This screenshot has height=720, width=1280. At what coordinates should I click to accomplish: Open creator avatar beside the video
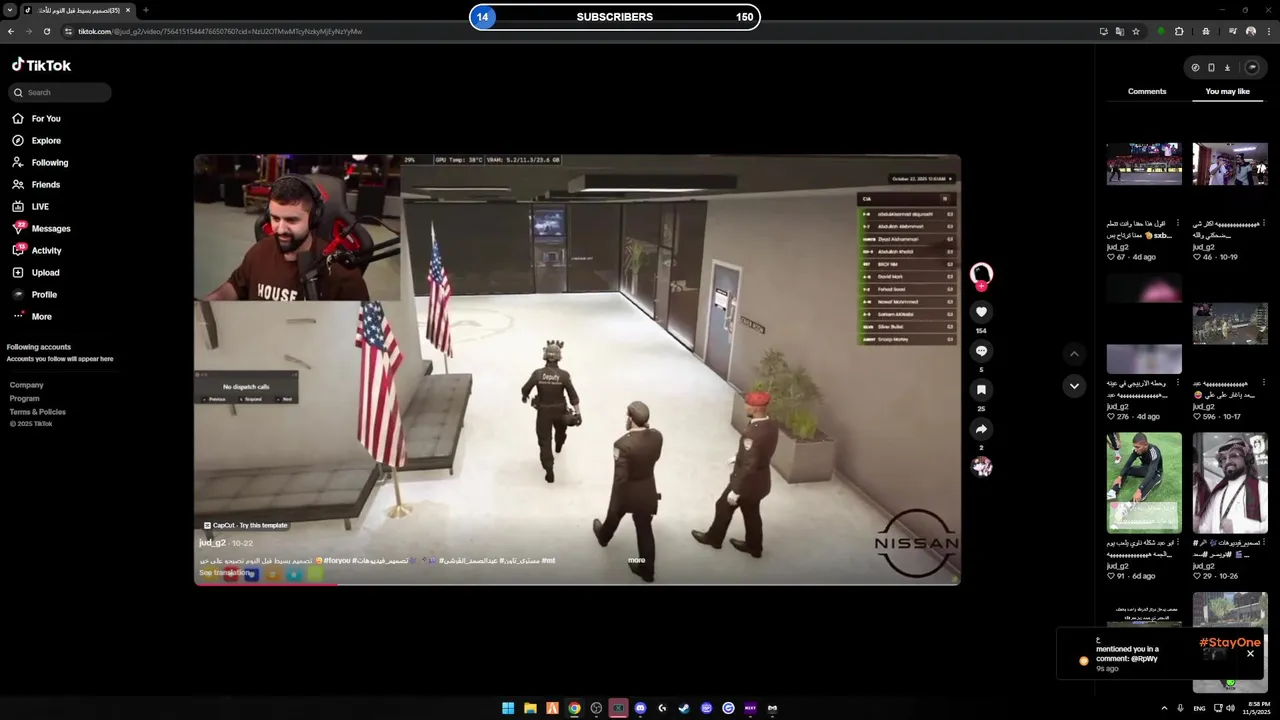(x=981, y=273)
